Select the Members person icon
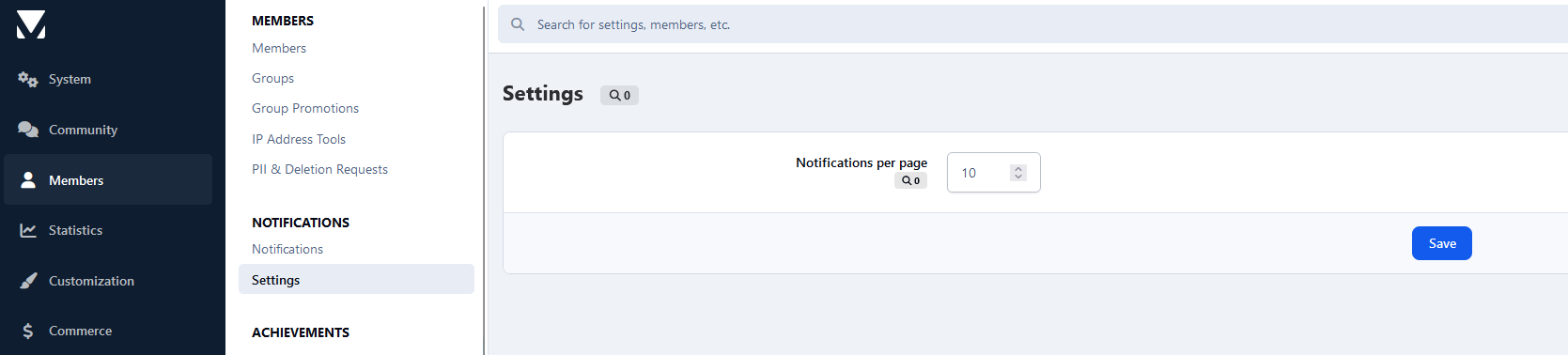 pyautogui.click(x=28, y=179)
